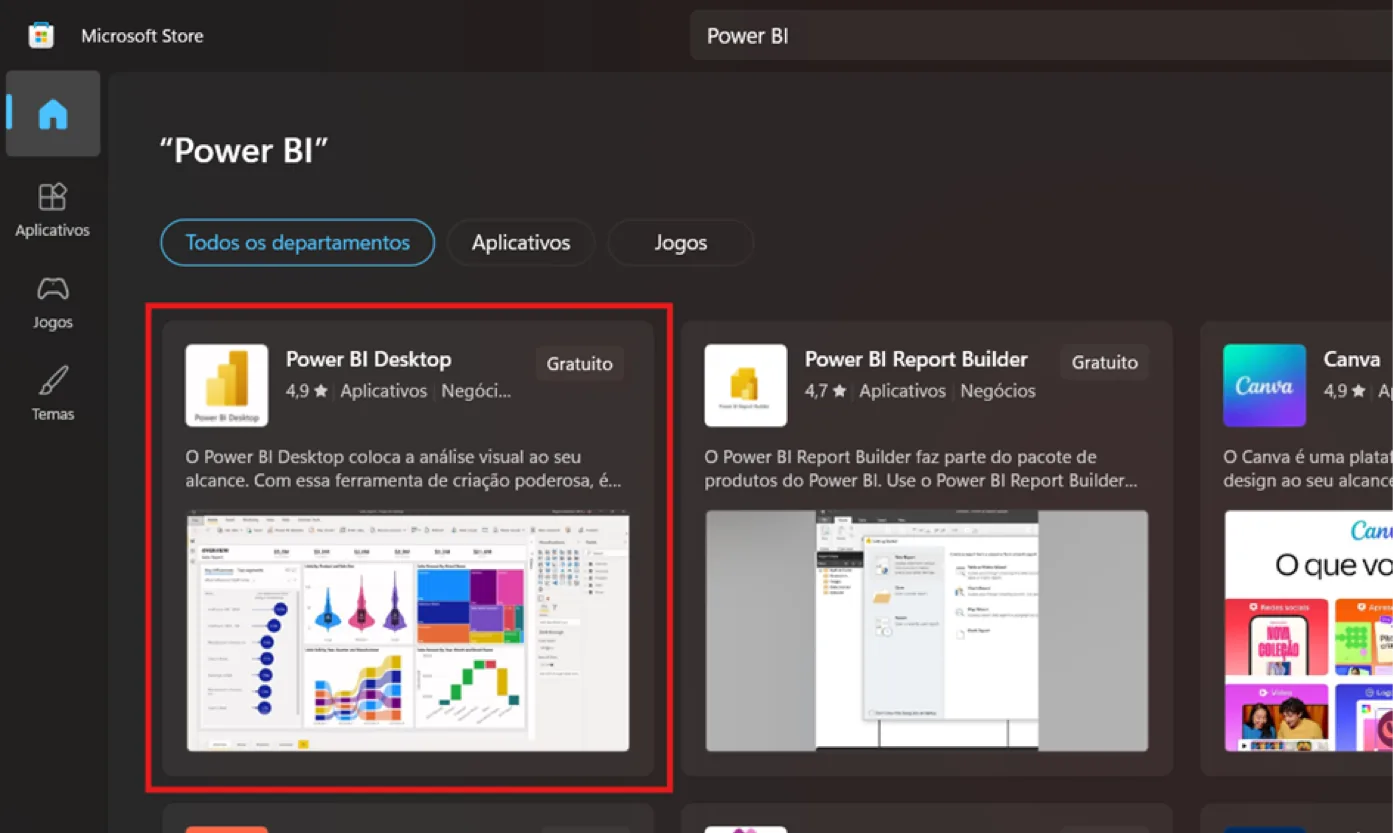Image resolution: width=1400 pixels, height=833 pixels.
Task: Click the 4,9 rating of Power BI Desktop
Action: point(306,392)
